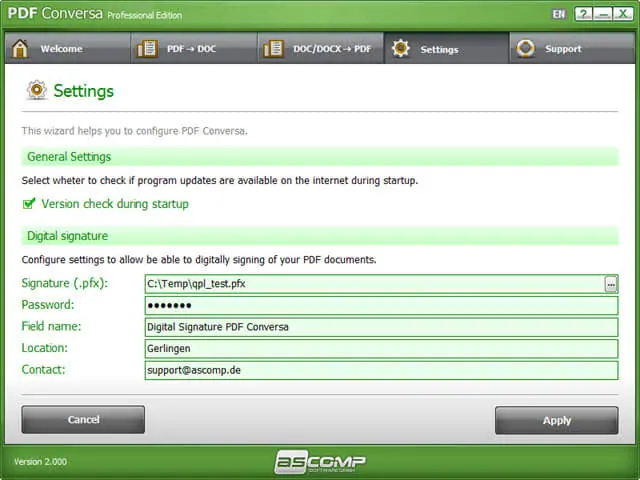Open help with the question mark button

[x=584, y=14]
